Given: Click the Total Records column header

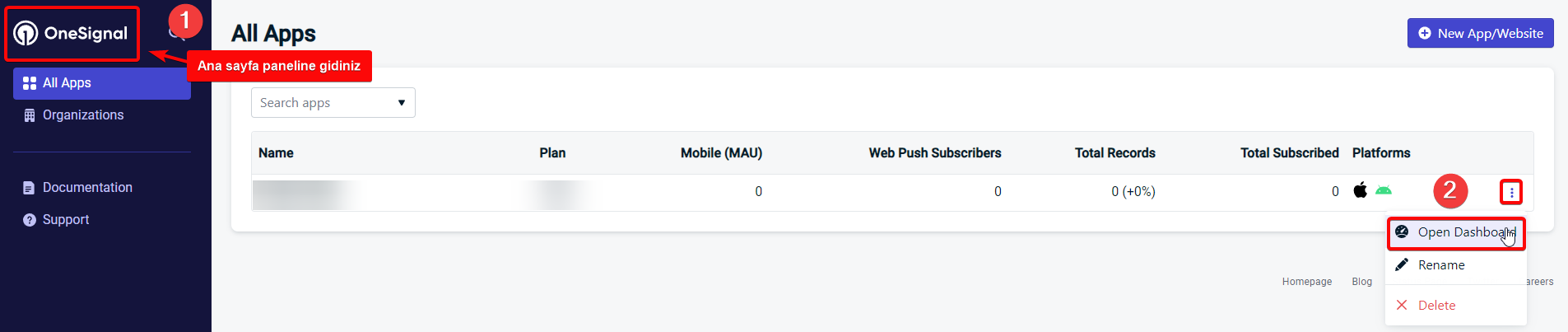Looking at the screenshot, I should [1114, 153].
